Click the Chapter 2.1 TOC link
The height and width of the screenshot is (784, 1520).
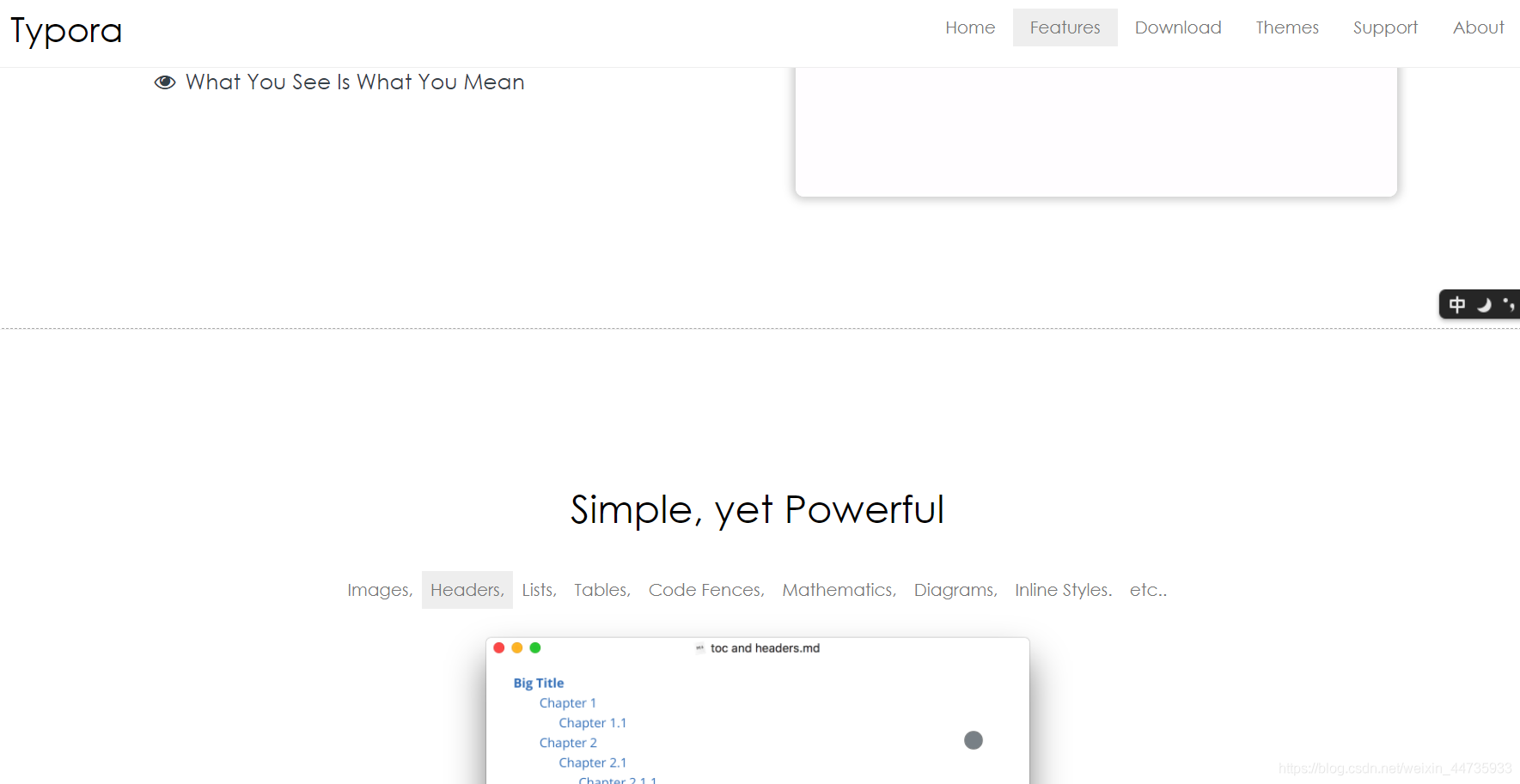[x=593, y=762]
